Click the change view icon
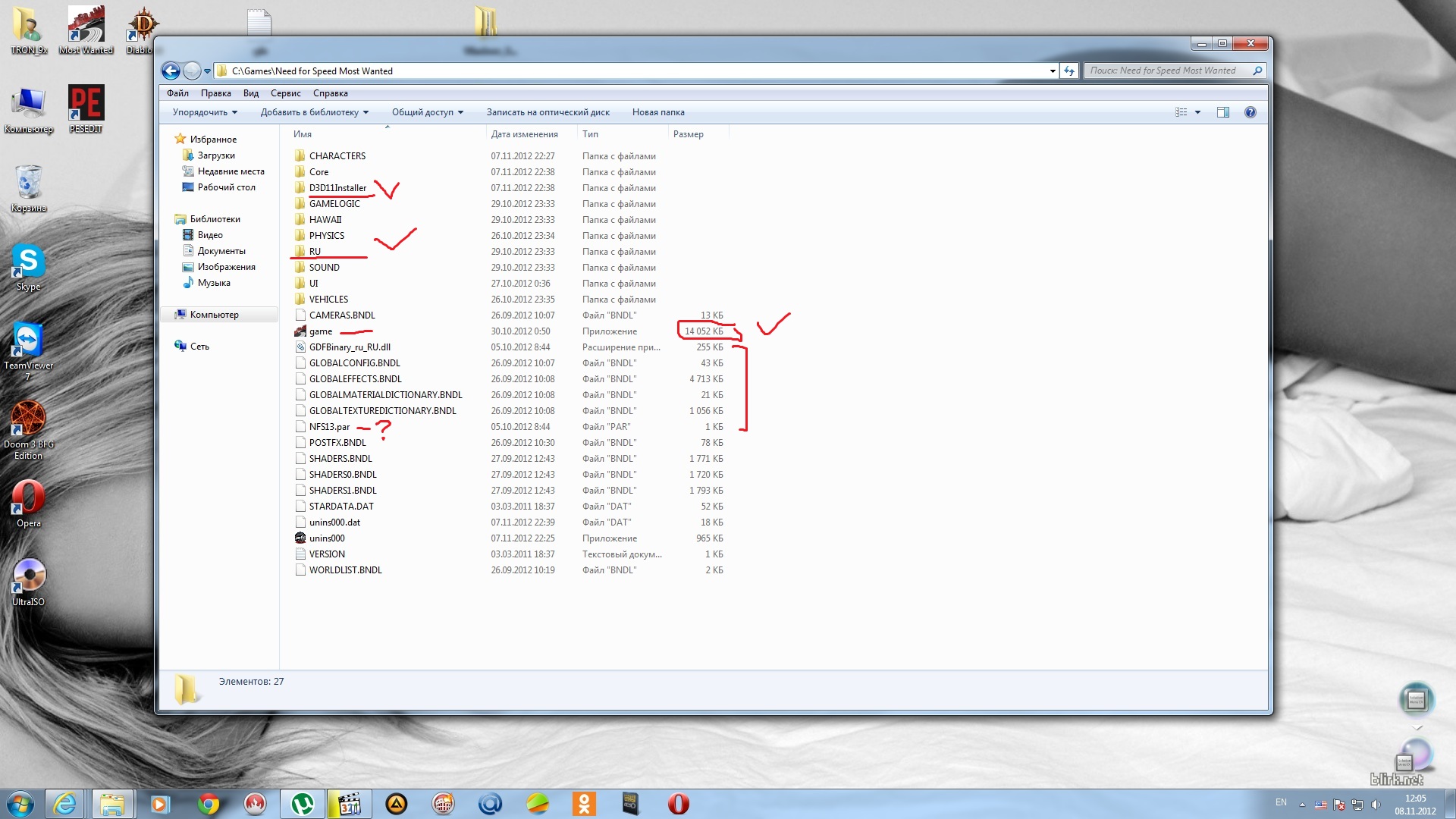 tap(1181, 112)
